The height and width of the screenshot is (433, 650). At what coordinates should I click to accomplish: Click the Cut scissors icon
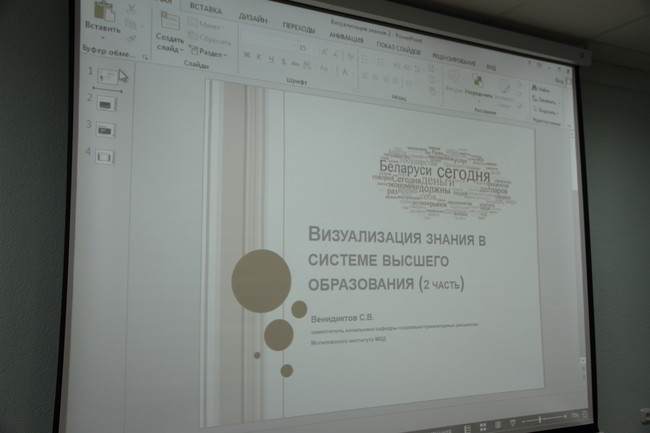(131, 9)
